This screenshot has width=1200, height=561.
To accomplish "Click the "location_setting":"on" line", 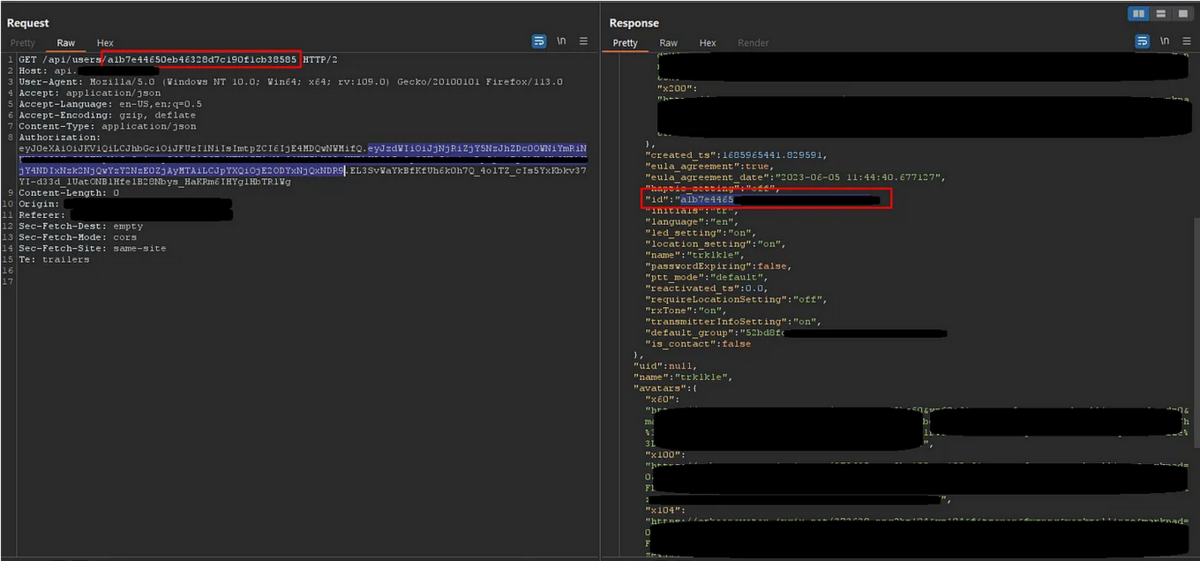I will click(x=716, y=244).
